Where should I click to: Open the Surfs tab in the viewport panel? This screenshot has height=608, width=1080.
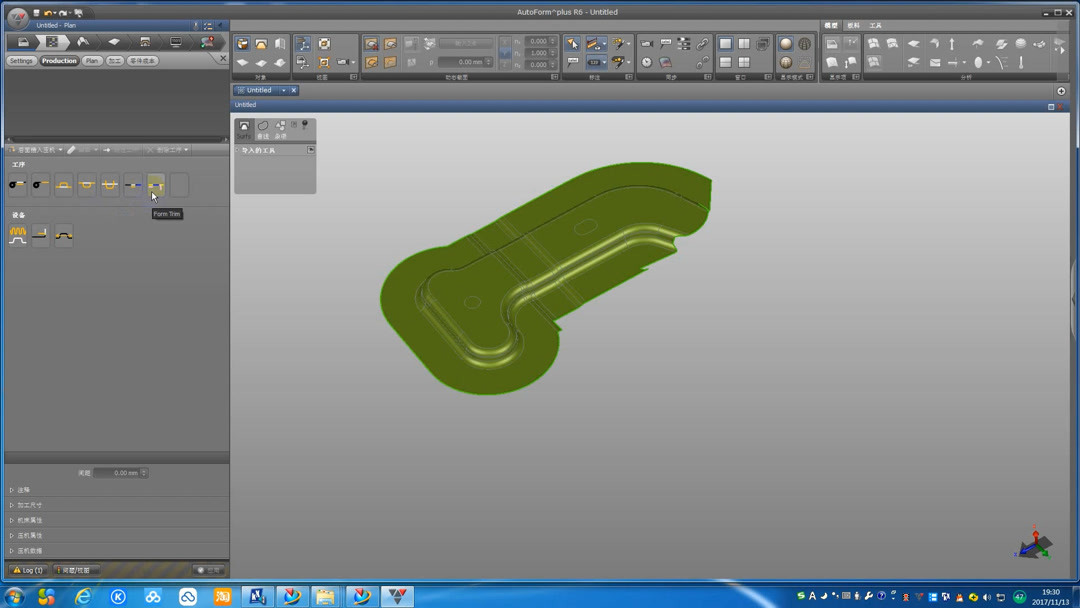244,129
